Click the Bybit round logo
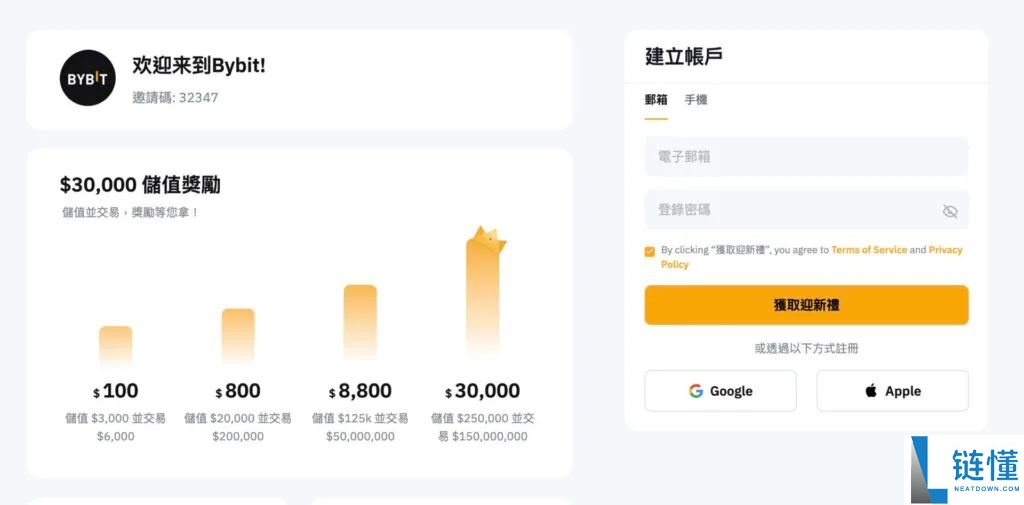 tap(88, 78)
